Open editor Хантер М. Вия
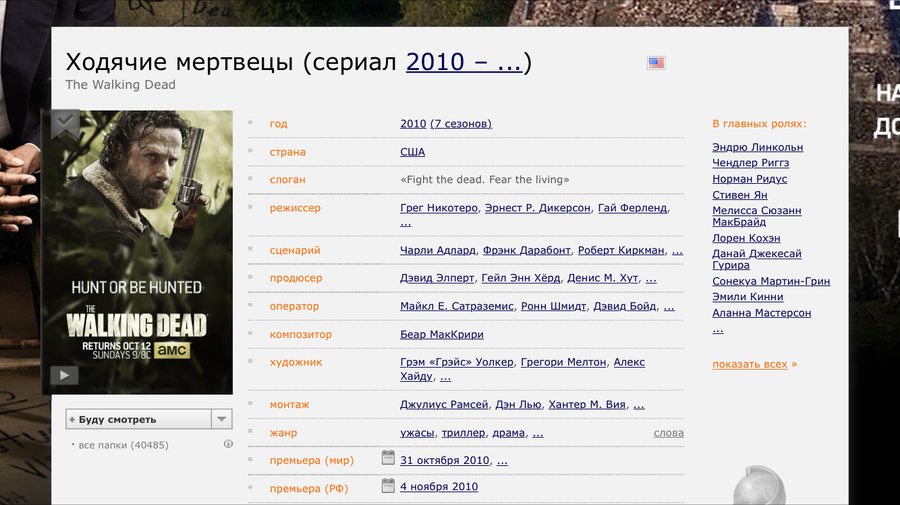The image size is (900, 505). click(x=587, y=404)
